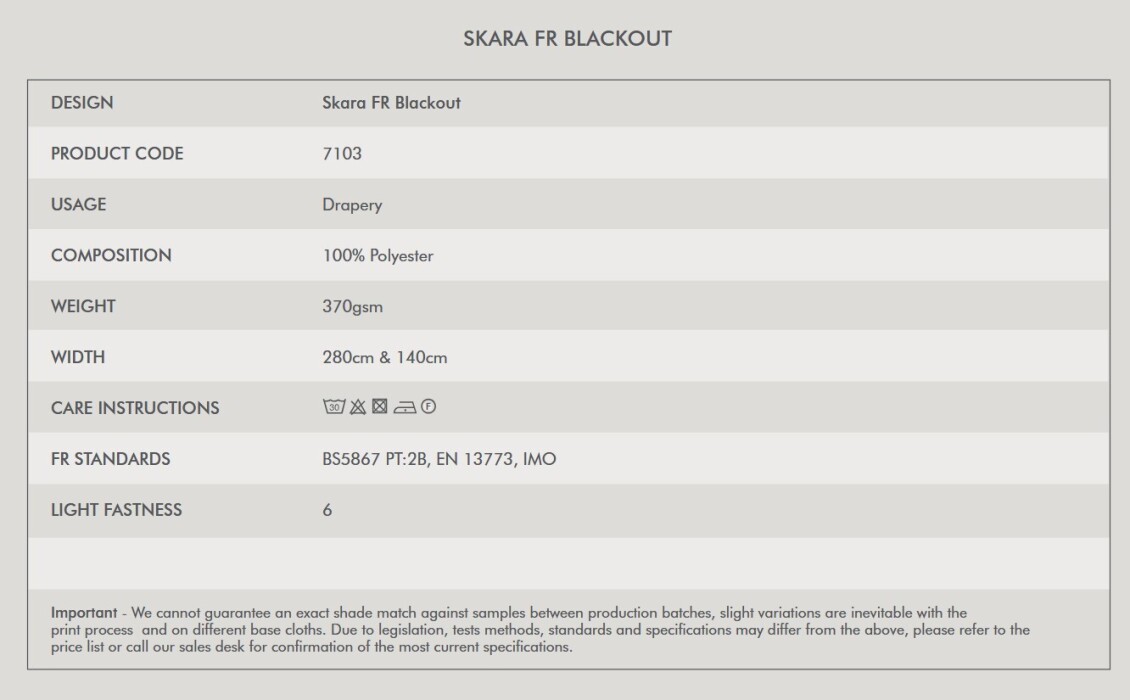The height and width of the screenshot is (700, 1130).
Task: Click the light fastness value 6
Action: pyautogui.click(x=327, y=510)
